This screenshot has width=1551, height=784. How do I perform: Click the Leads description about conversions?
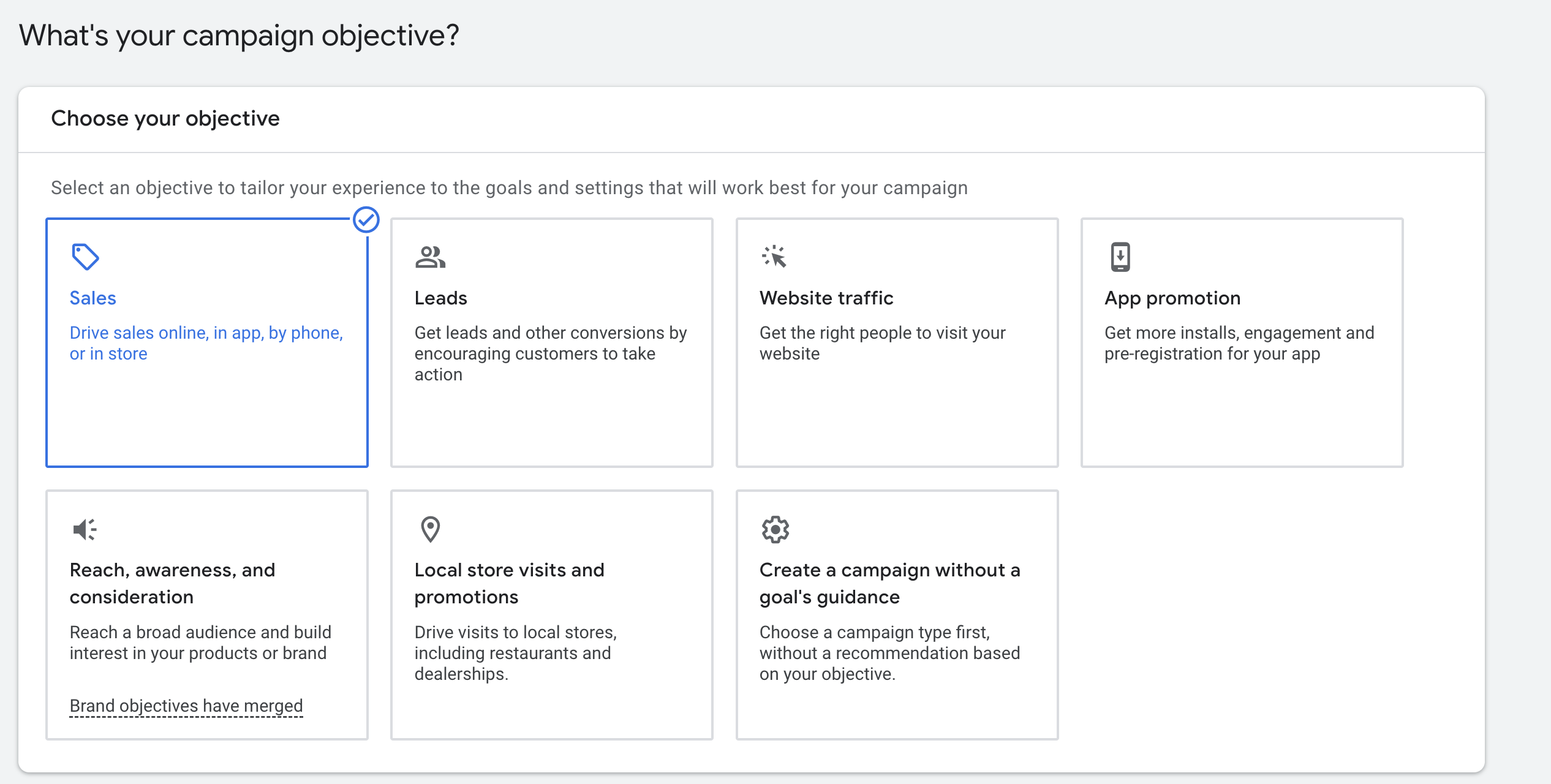pos(550,353)
